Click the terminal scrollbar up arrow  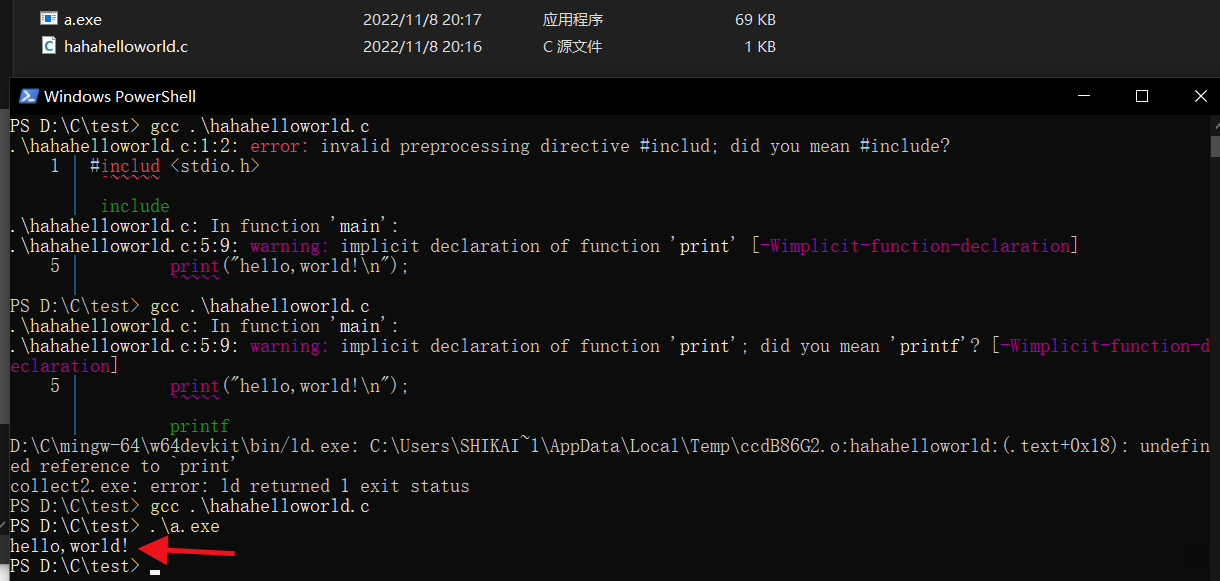[x=1214, y=124]
